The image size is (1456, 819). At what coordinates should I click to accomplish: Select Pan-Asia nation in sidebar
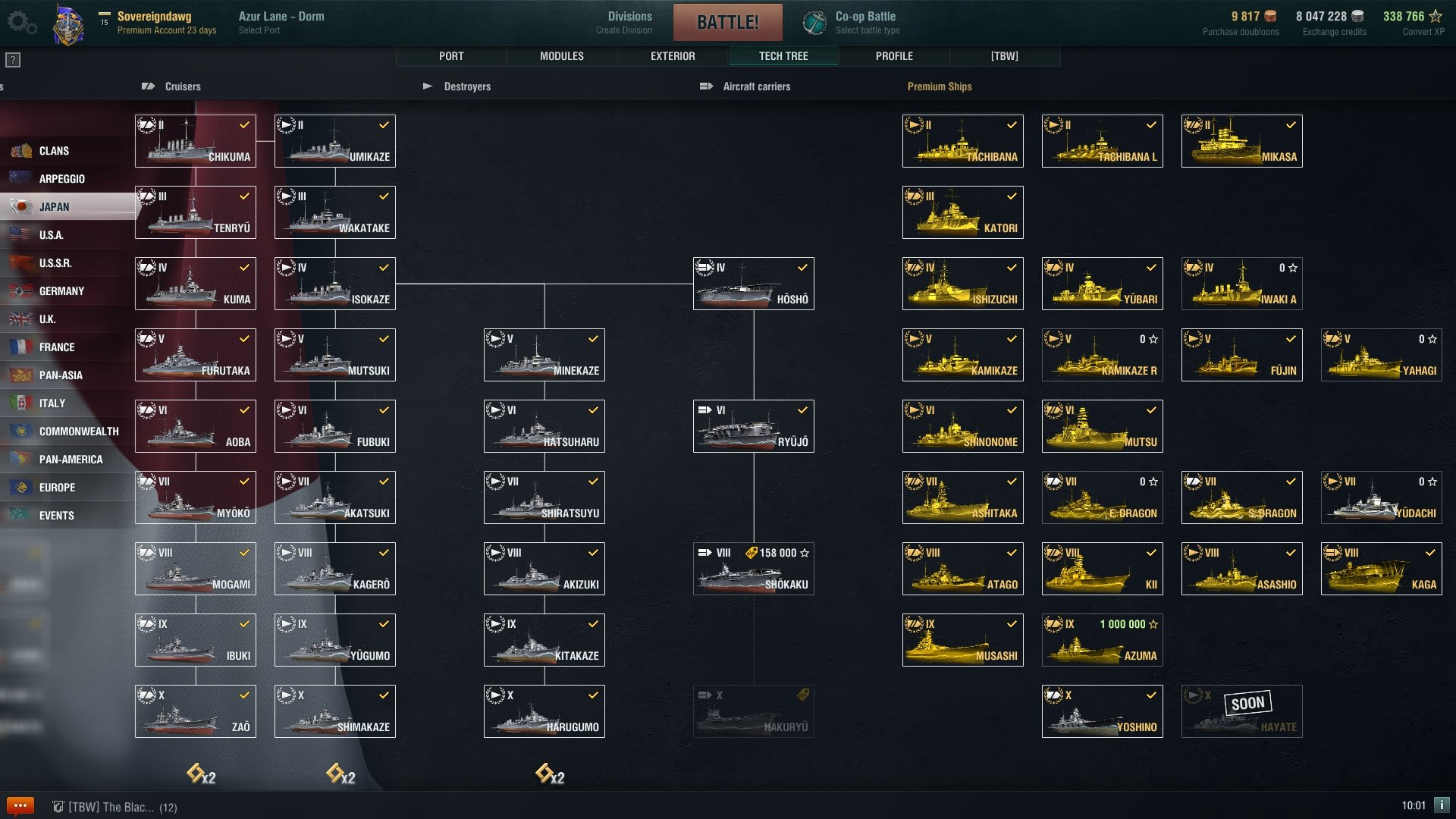[x=60, y=375]
